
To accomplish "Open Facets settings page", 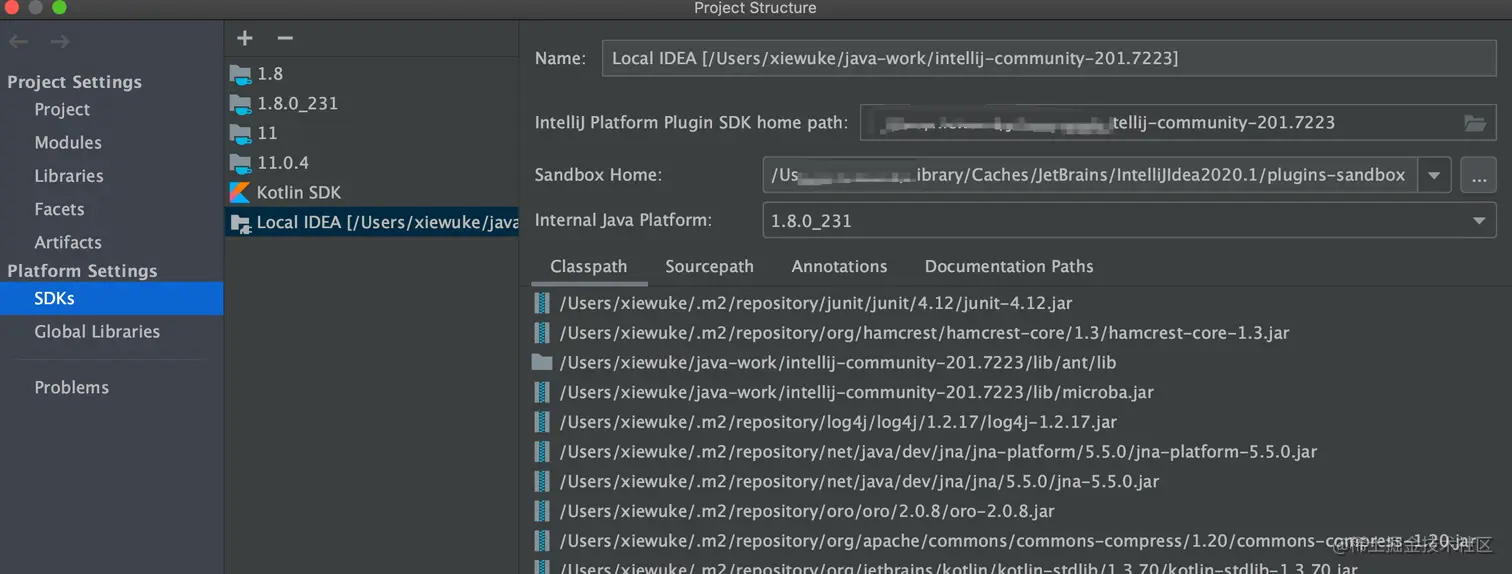I will click(x=59, y=209).
